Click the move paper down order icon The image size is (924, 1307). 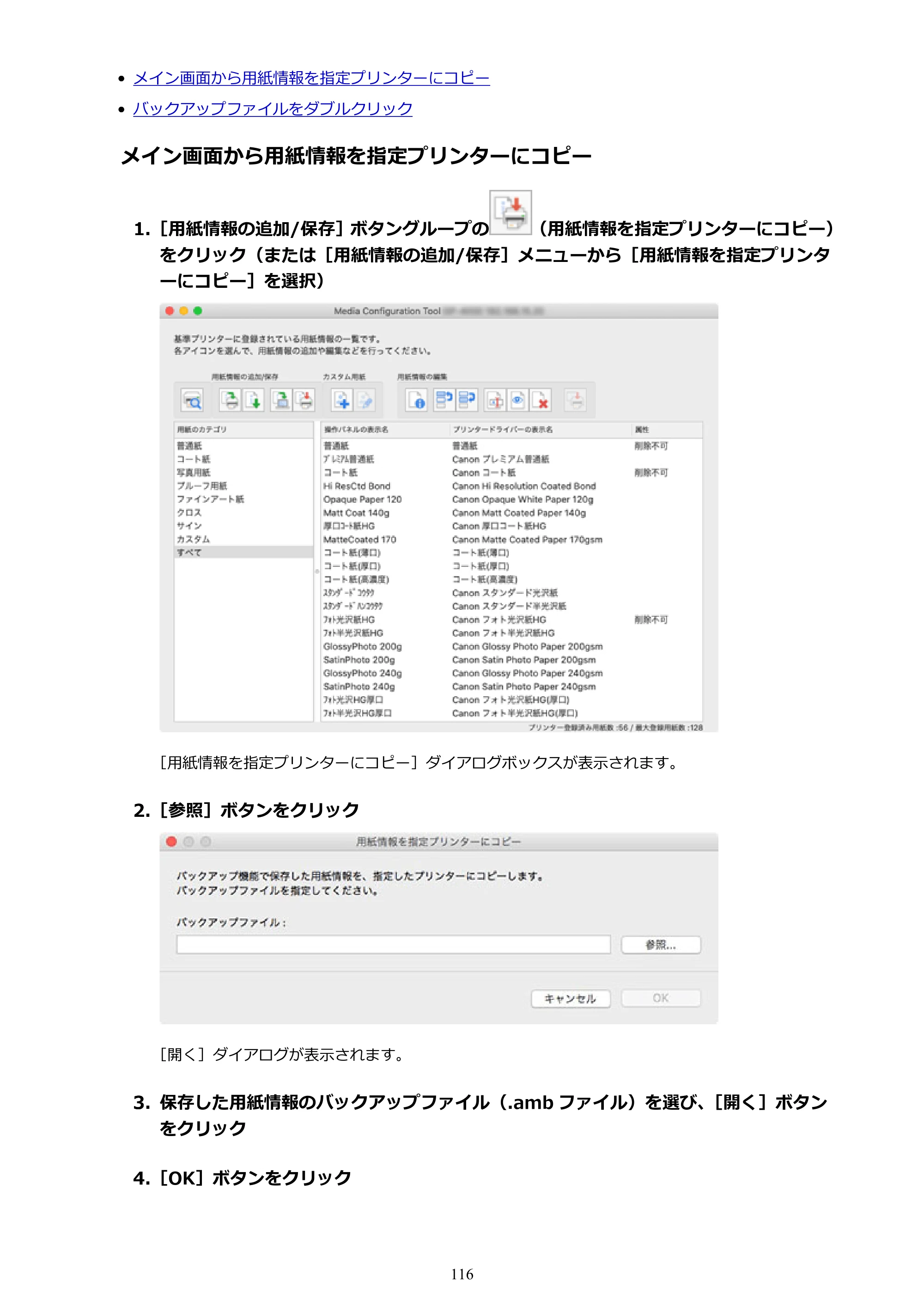467,400
